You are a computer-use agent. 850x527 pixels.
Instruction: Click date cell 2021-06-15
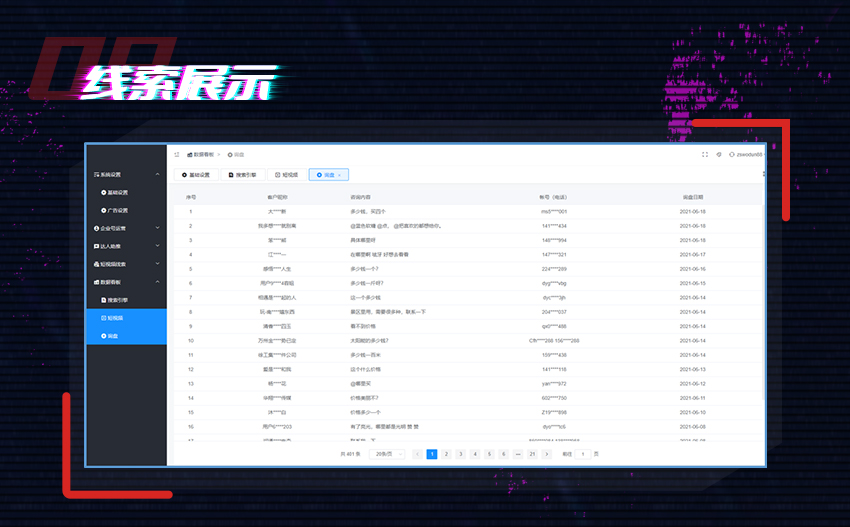(x=693, y=284)
